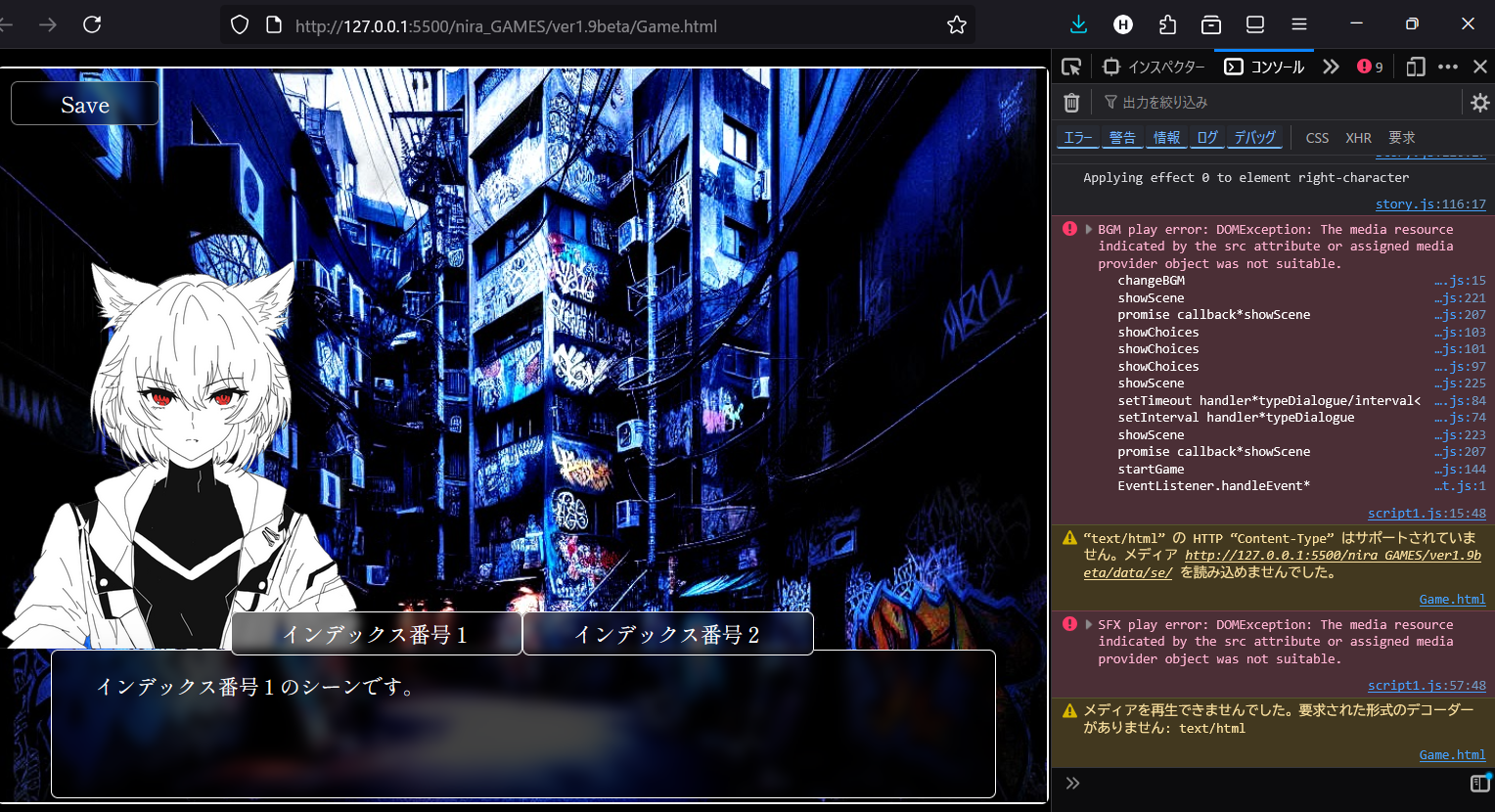Reload the page

coord(92,24)
